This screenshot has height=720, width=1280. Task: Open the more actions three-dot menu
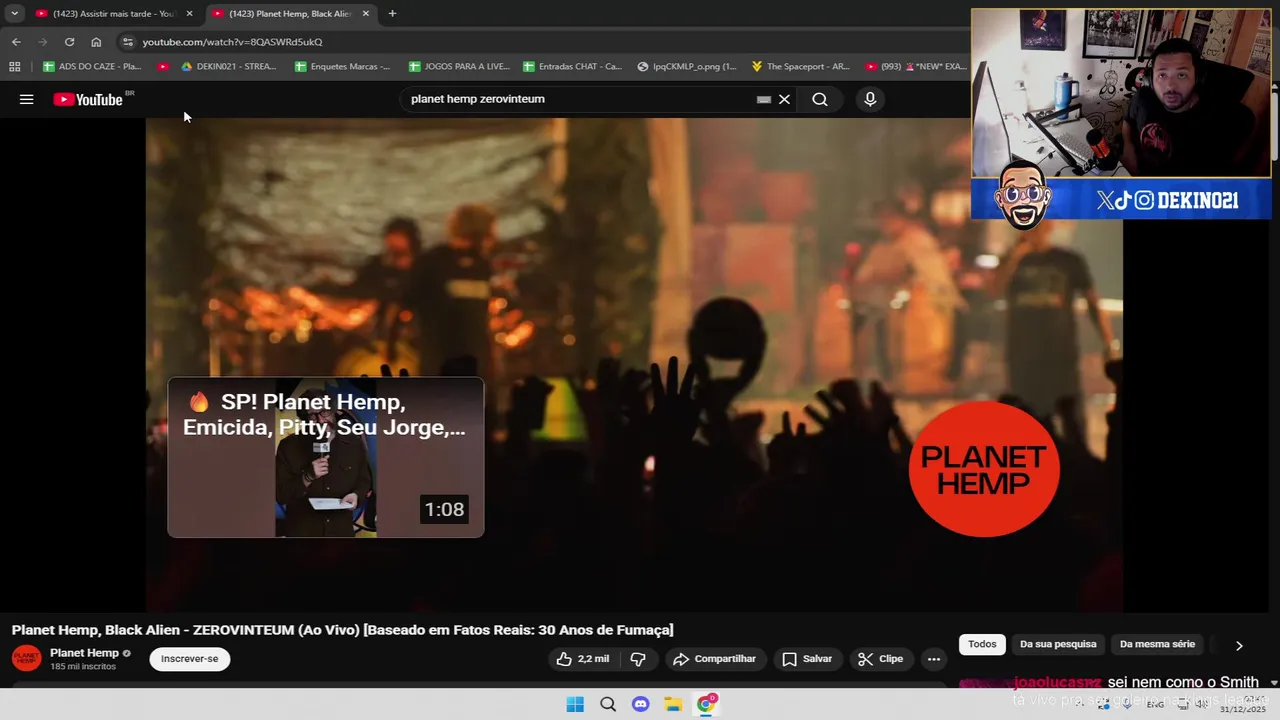[x=933, y=659]
